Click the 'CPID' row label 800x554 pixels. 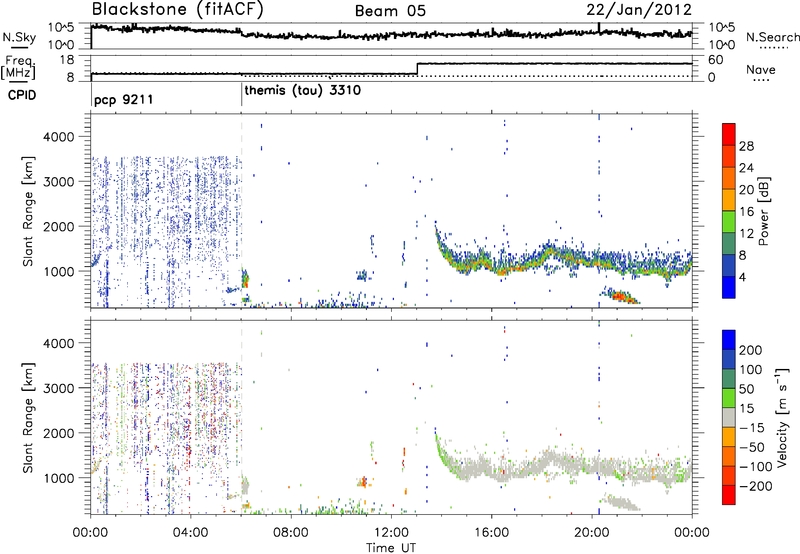pyautogui.click(x=22, y=95)
